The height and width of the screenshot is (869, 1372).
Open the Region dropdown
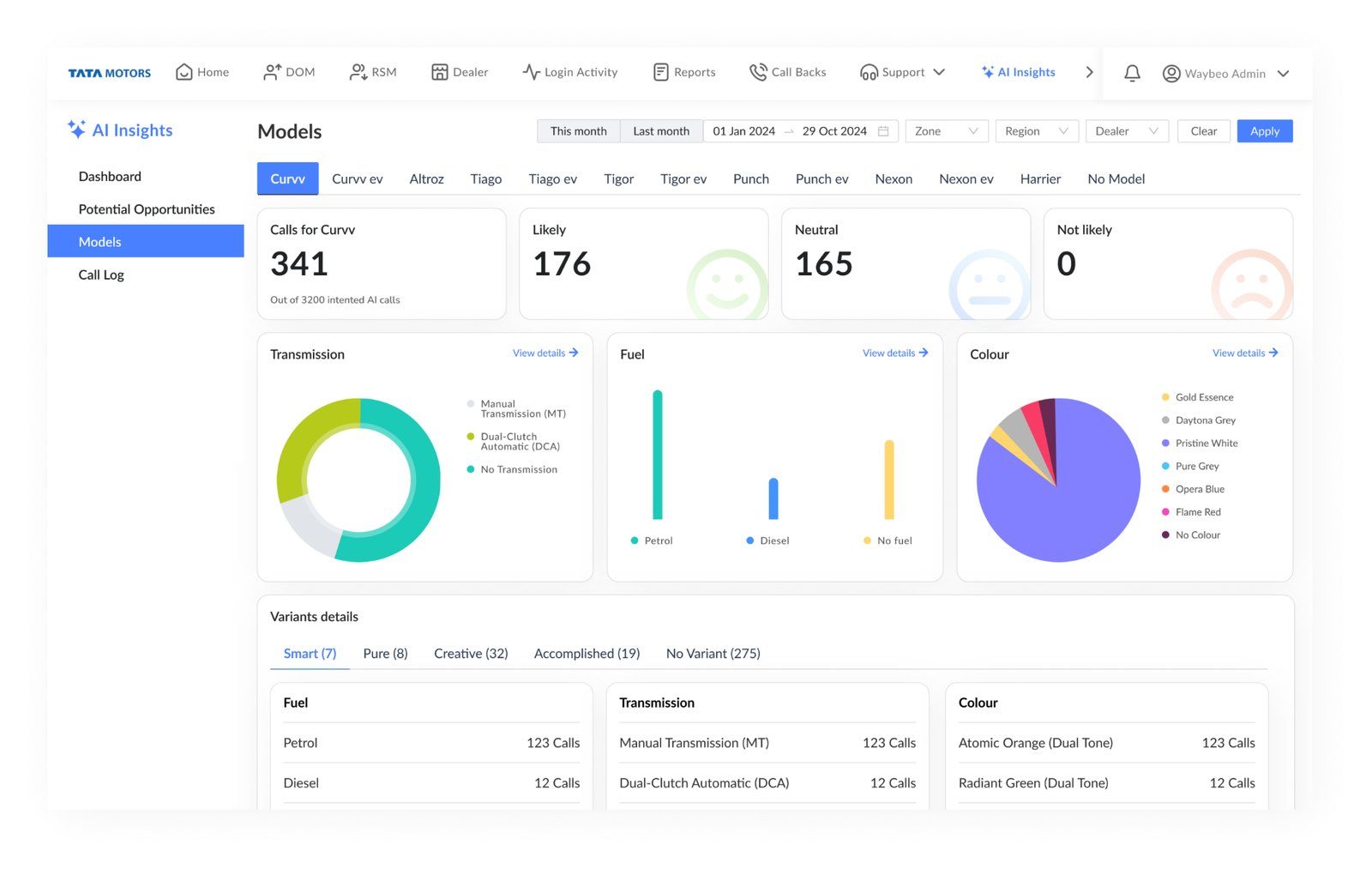(1036, 131)
